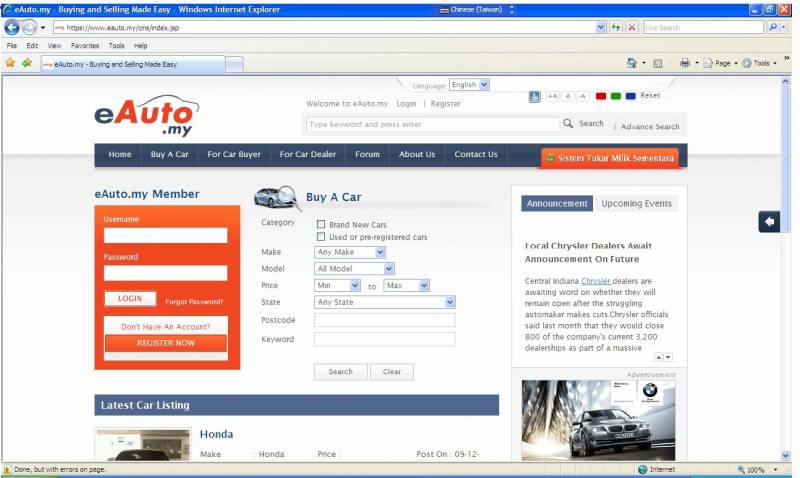The image size is (800, 478).
Task: Click the toolbar overflow chevron
Action: pos(787,58)
